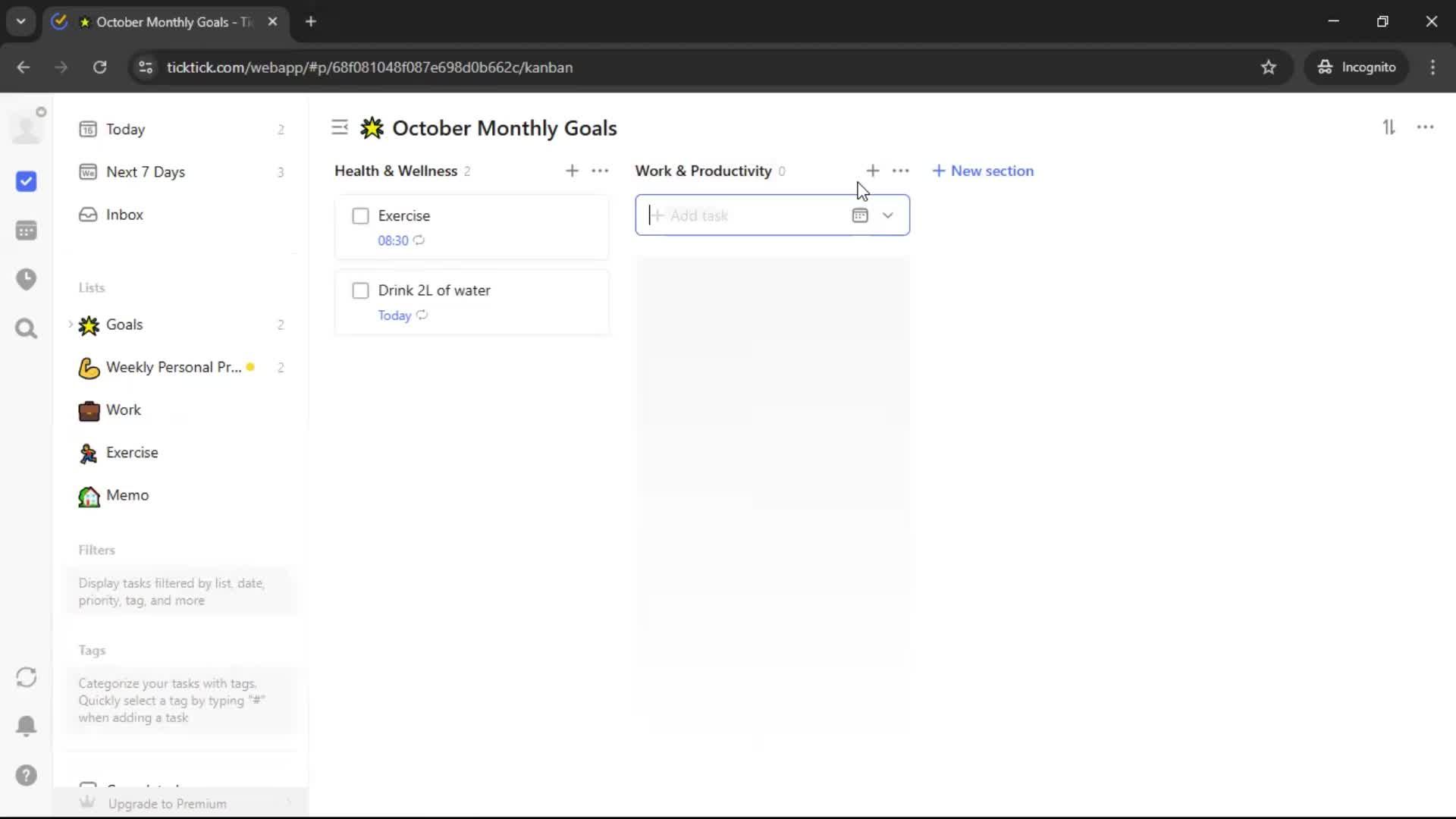Mark Drink 2L of water complete
This screenshot has height=819, width=1456.
pyautogui.click(x=360, y=291)
